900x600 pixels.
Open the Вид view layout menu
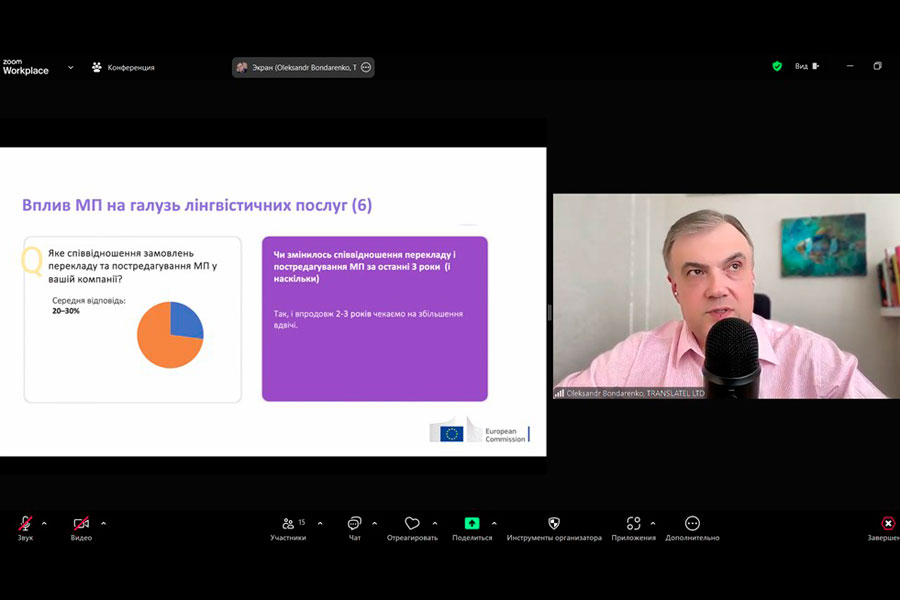pyautogui.click(x=807, y=67)
